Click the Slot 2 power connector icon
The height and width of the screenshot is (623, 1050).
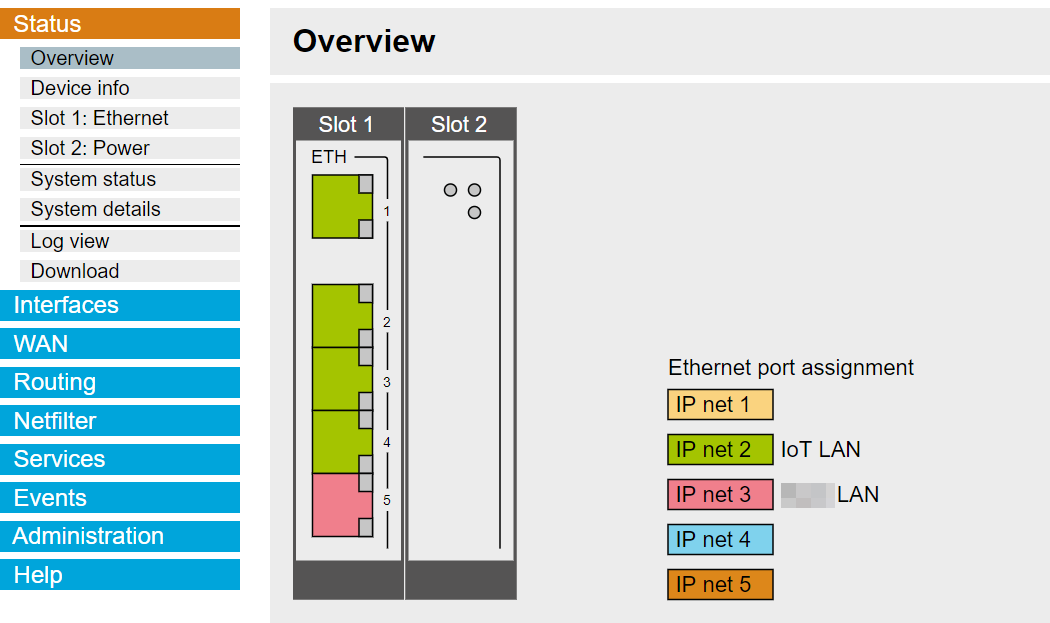click(x=462, y=199)
